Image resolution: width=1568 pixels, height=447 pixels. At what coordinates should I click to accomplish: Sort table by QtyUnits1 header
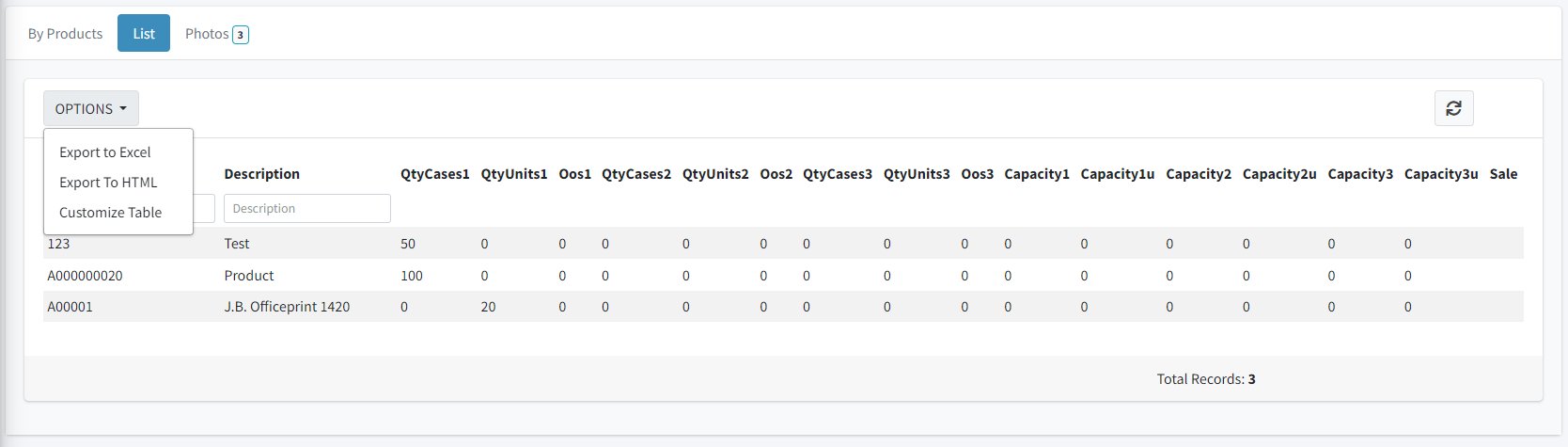click(513, 174)
